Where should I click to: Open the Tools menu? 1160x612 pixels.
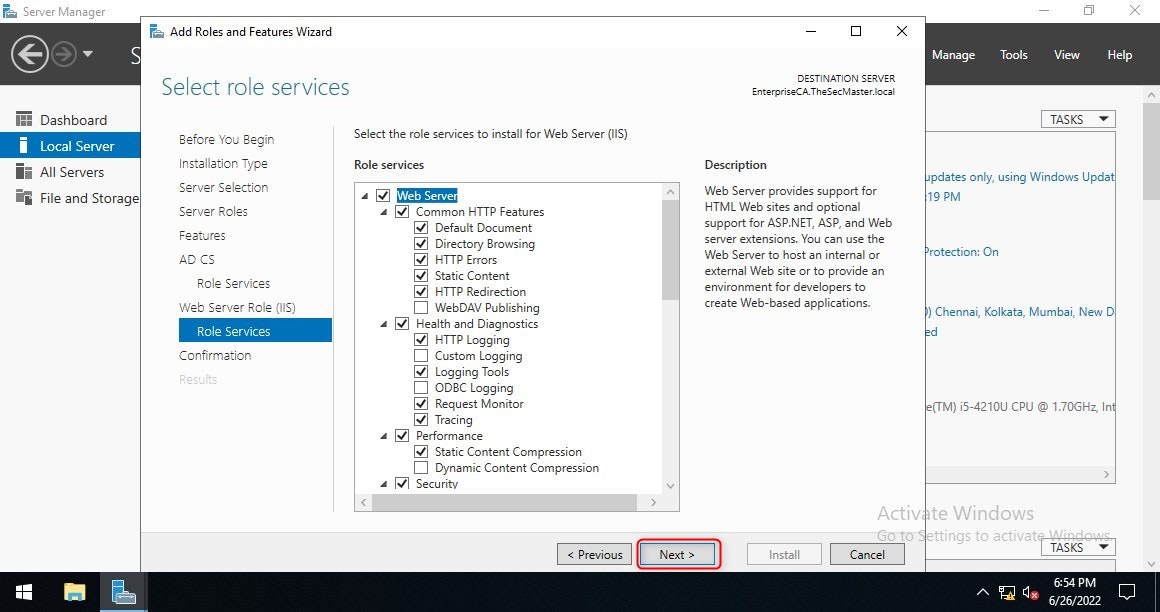tap(1014, 55)
